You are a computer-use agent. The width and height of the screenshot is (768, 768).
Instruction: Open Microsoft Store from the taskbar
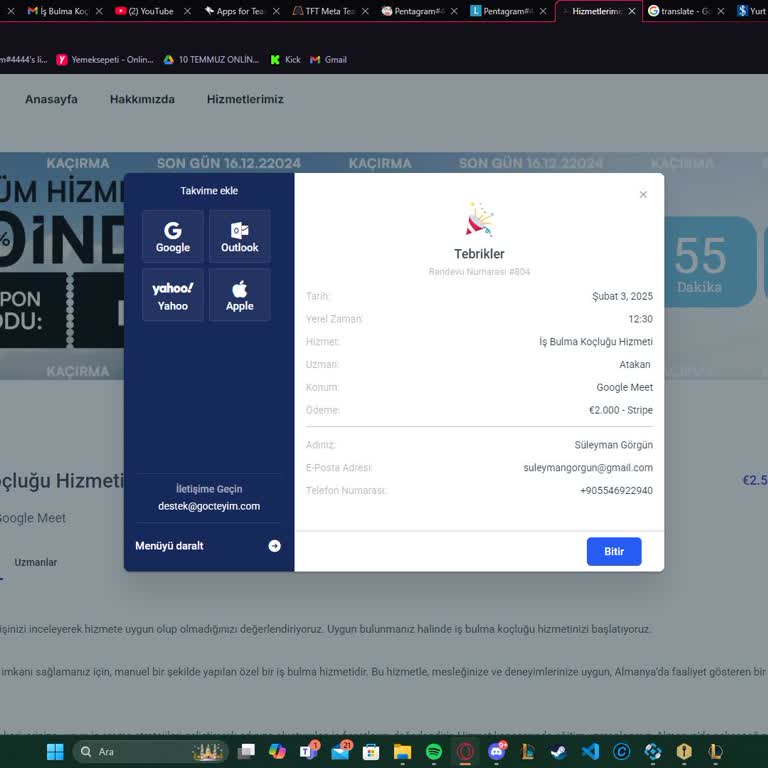coord(371,751)
